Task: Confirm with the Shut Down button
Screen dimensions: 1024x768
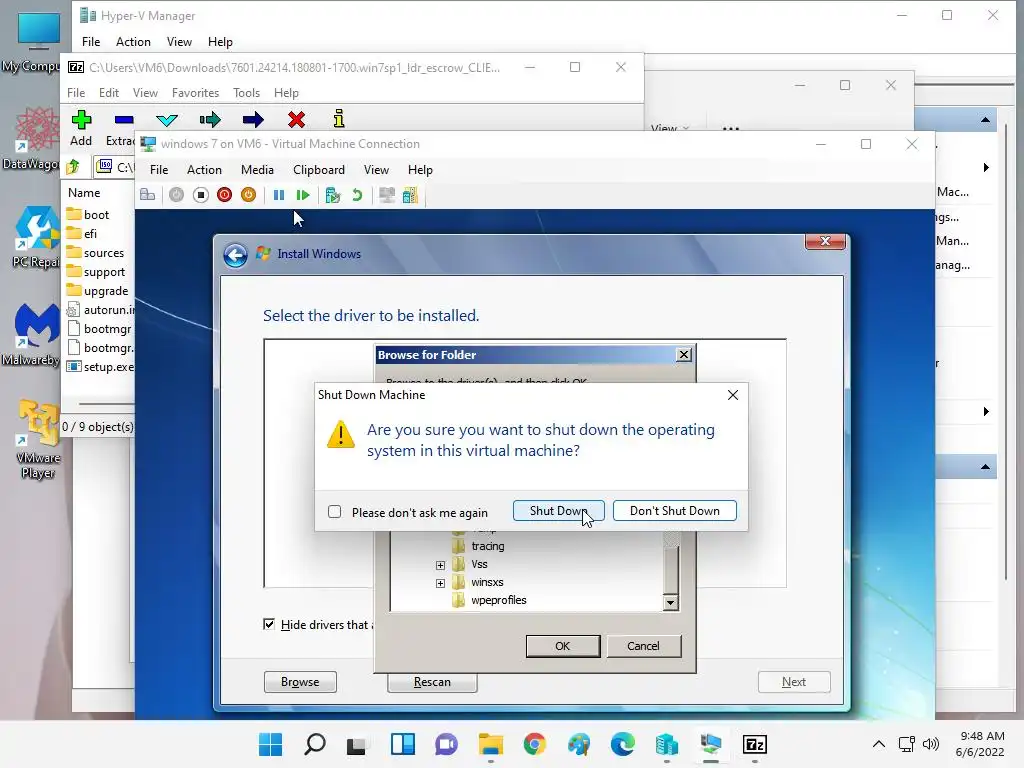Action: 558,511
